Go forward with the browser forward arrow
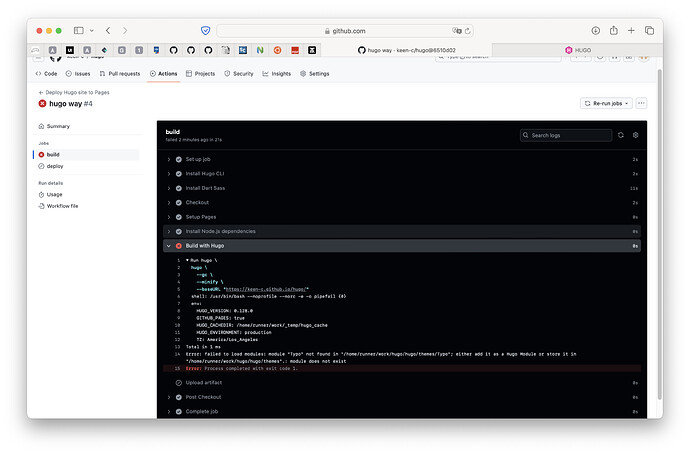 (125, 30)
